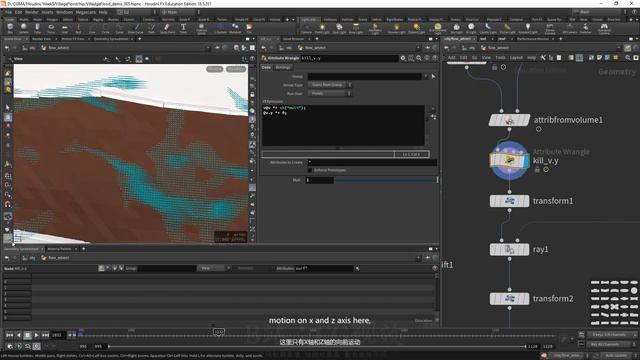
Task: Open the scene view path dropdown
Action: pos(208,48)
